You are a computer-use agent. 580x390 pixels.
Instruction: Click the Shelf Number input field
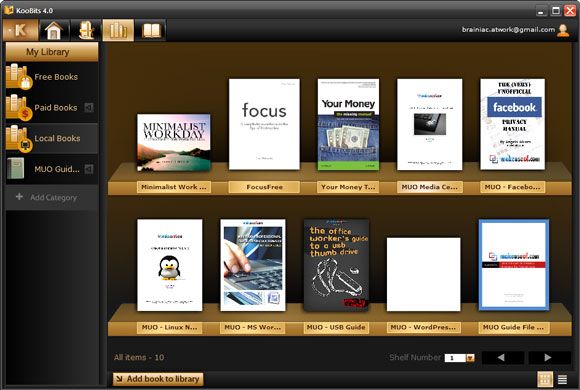455,358
